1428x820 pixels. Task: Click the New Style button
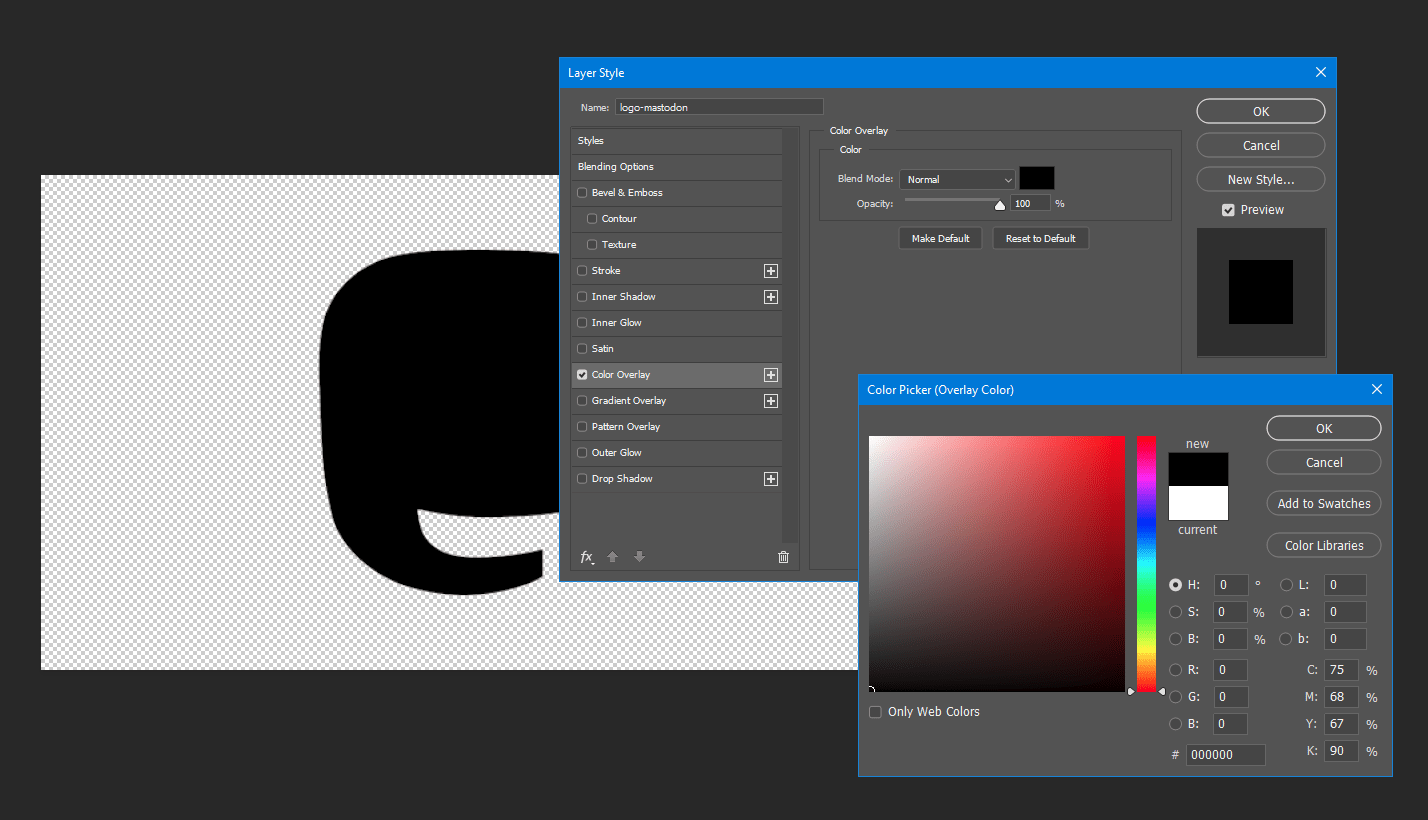tap(1260, 178)
